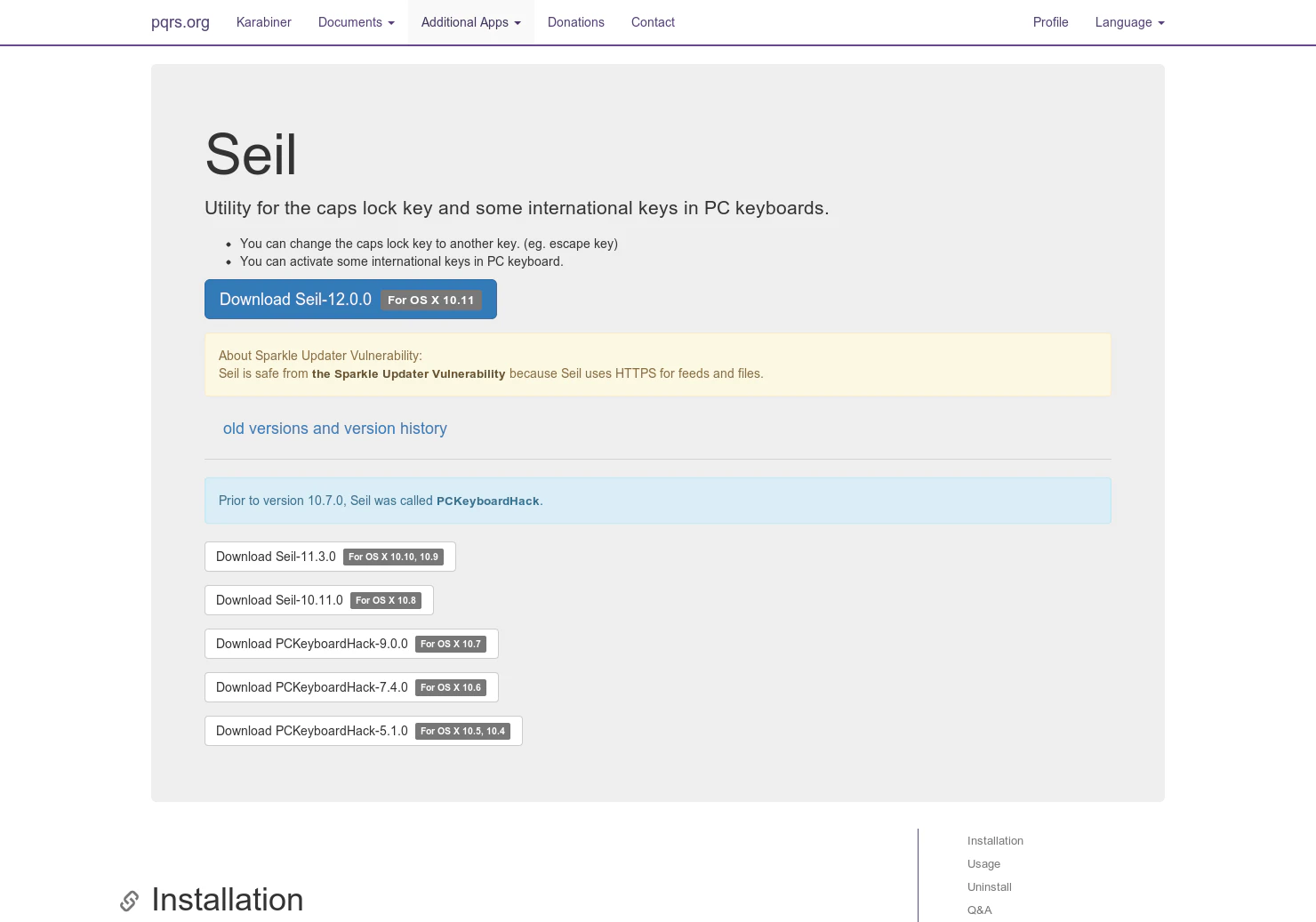Screen dimensions: 1316x922
Task: Open the Profile page
Action: click(1051, 22)
